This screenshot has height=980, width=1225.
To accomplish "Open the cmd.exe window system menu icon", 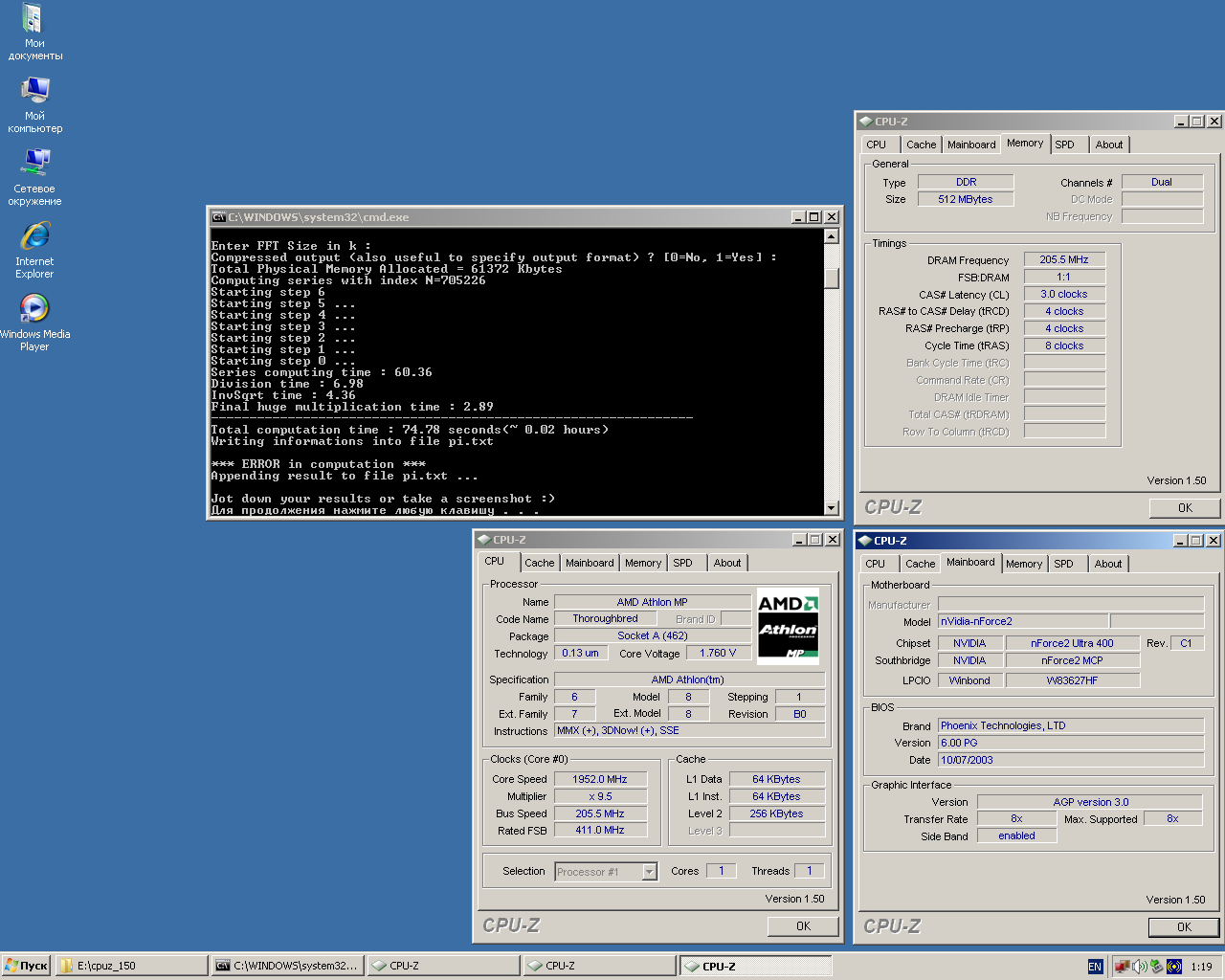I will [x=218, y=217].
